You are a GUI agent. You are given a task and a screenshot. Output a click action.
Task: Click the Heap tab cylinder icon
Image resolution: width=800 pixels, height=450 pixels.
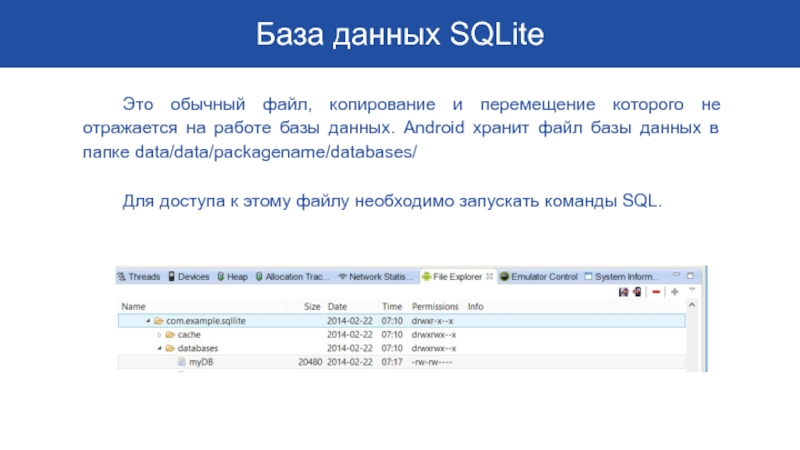(220, 277)
